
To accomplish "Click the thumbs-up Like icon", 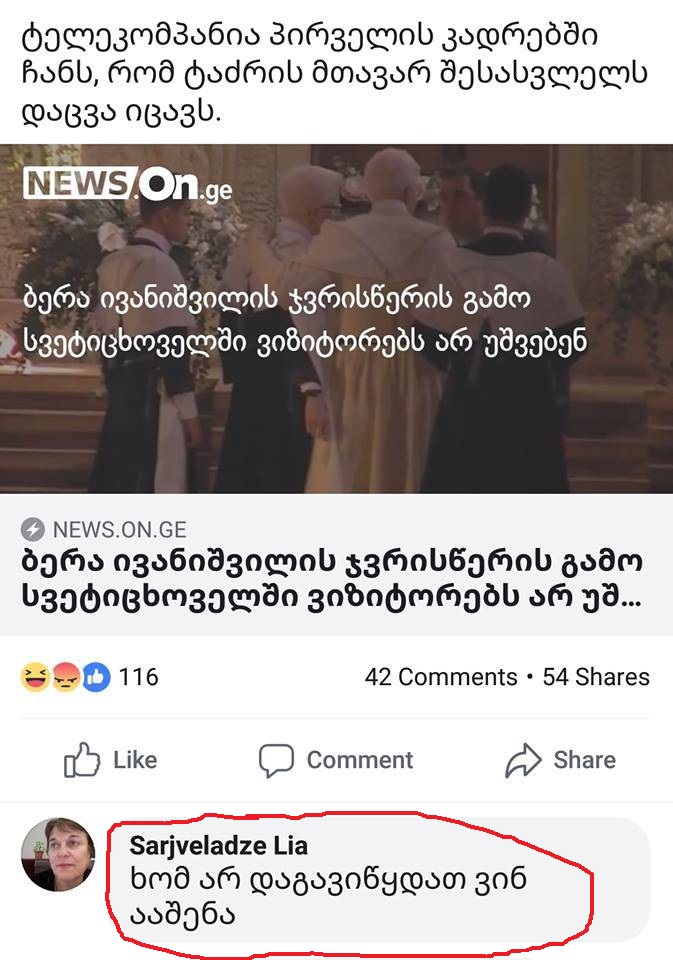I will pos(82,760).
